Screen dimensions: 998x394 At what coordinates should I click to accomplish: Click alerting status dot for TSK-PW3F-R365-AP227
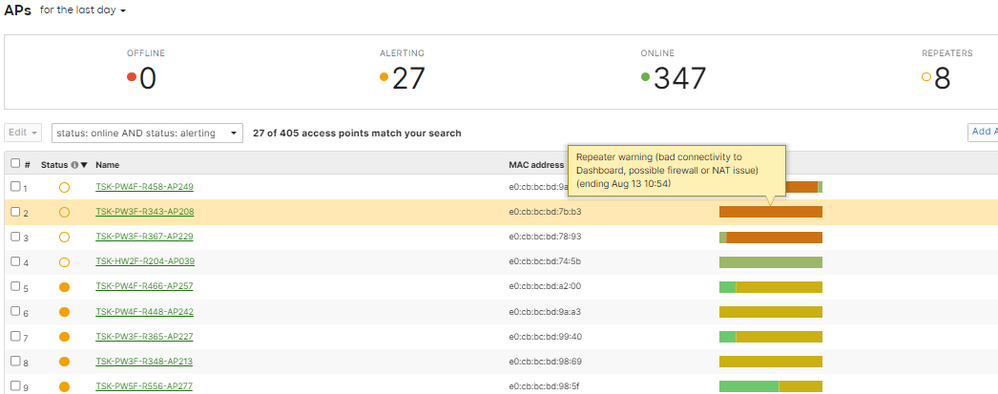64,337
